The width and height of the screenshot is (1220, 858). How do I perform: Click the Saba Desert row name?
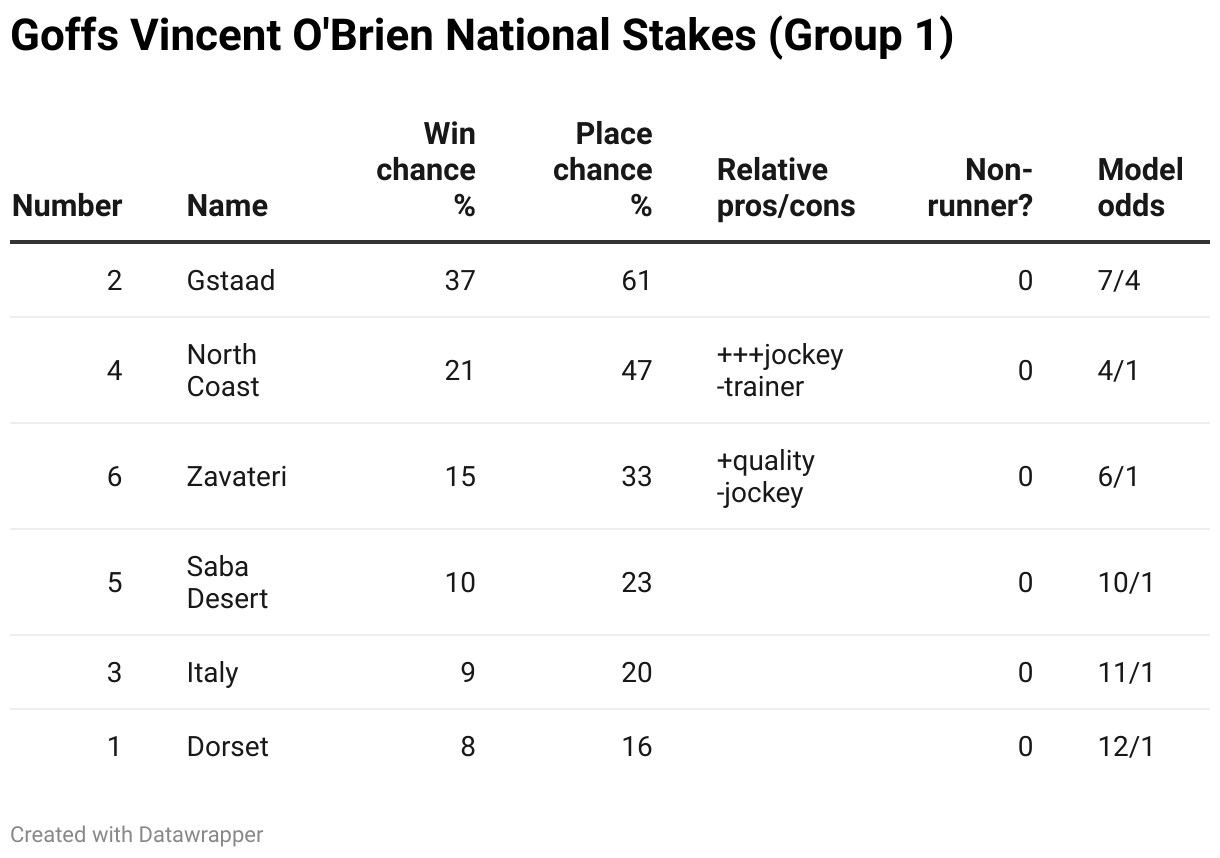[228, 582]
